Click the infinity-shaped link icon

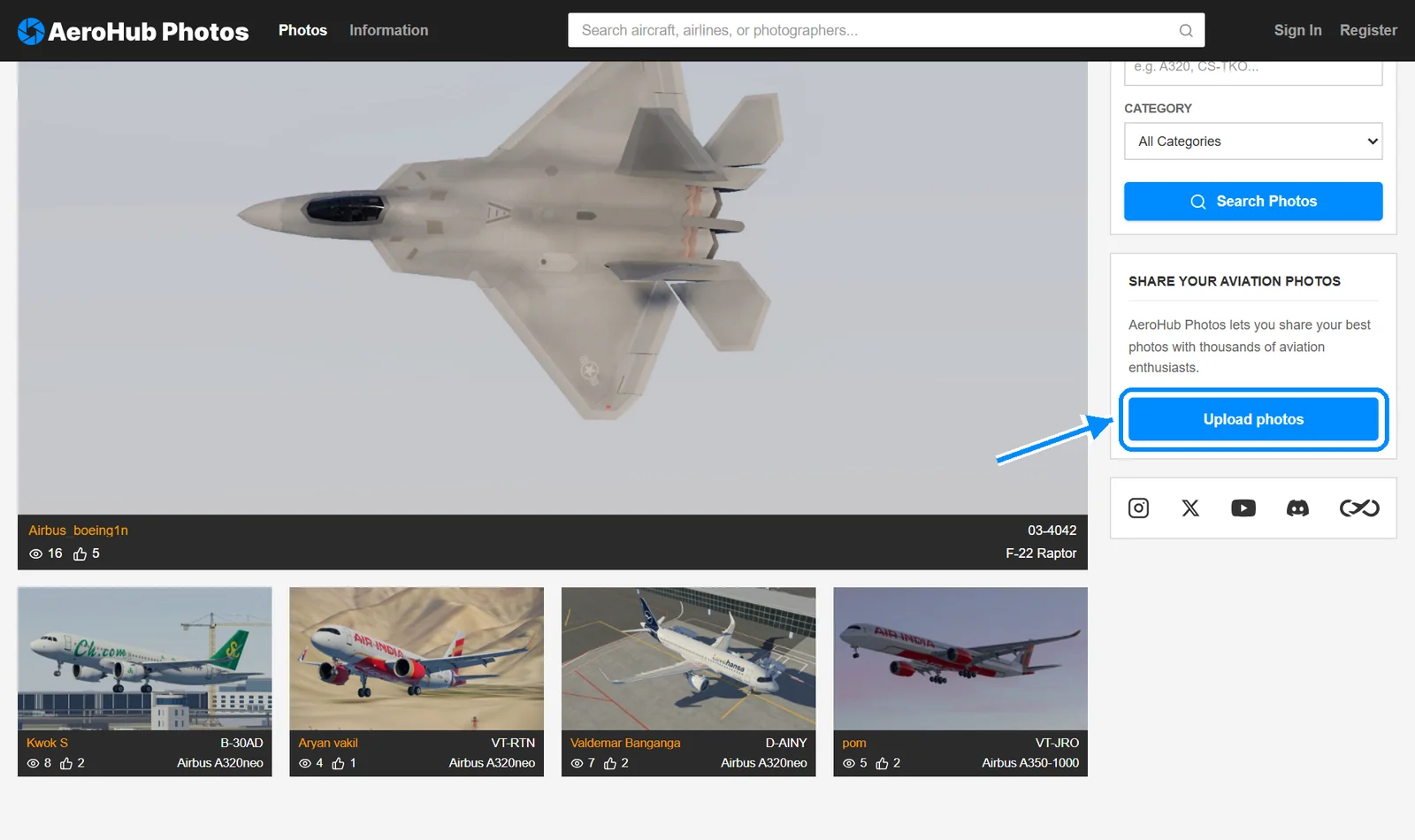point(1359,508)
